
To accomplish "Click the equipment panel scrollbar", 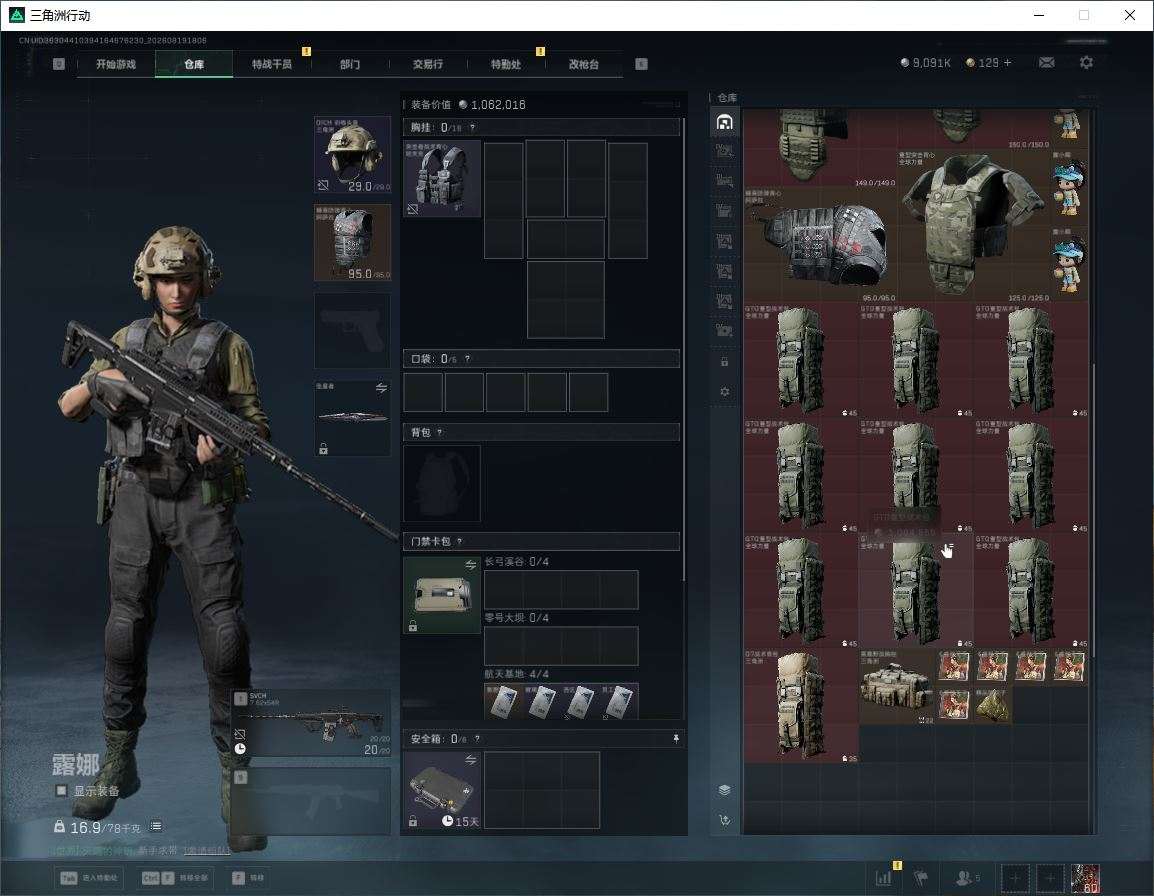I will tap(684, 348).
